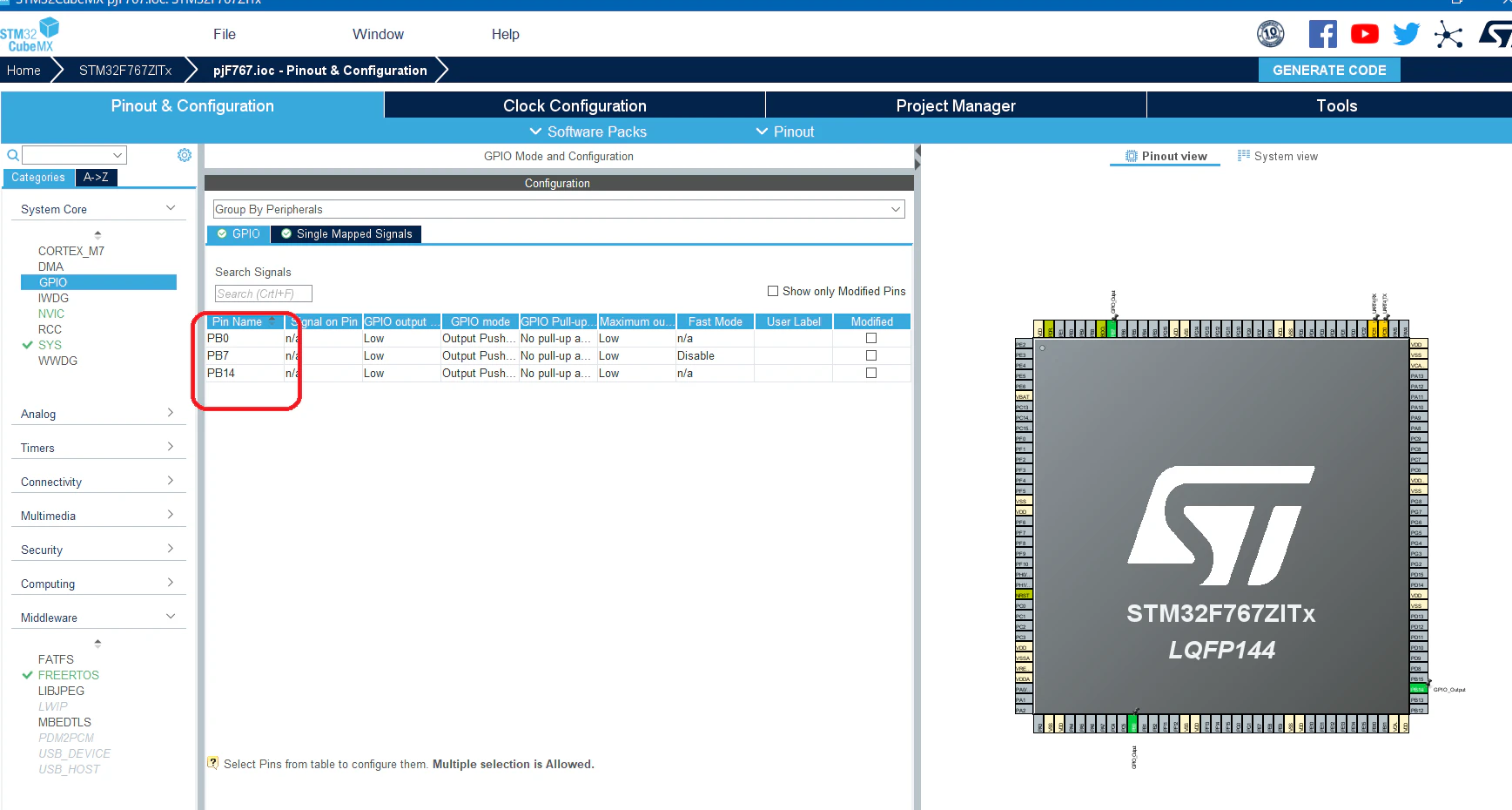Select the Single Mapped Signals tab
The image size is (1512, 810).
(346, 233)
